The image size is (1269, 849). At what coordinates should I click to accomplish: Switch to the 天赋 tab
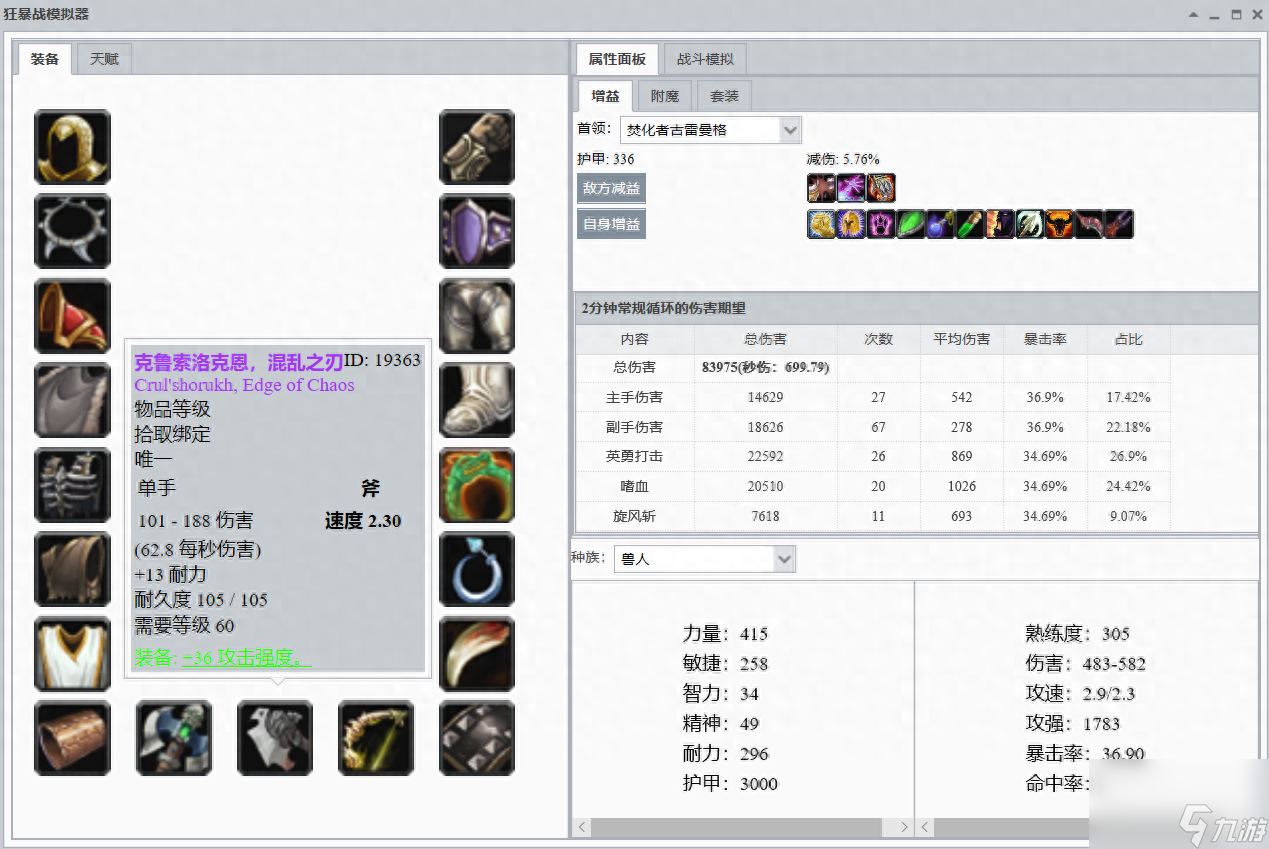104,59
